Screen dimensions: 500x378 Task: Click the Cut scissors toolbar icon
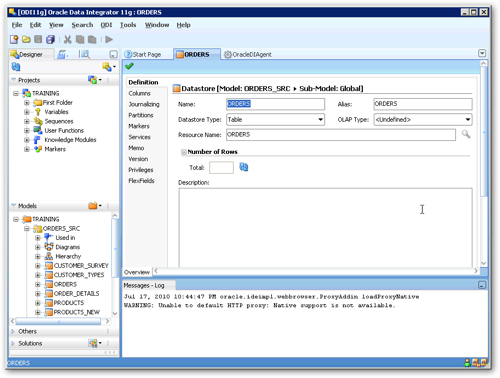tap(68, 40)
